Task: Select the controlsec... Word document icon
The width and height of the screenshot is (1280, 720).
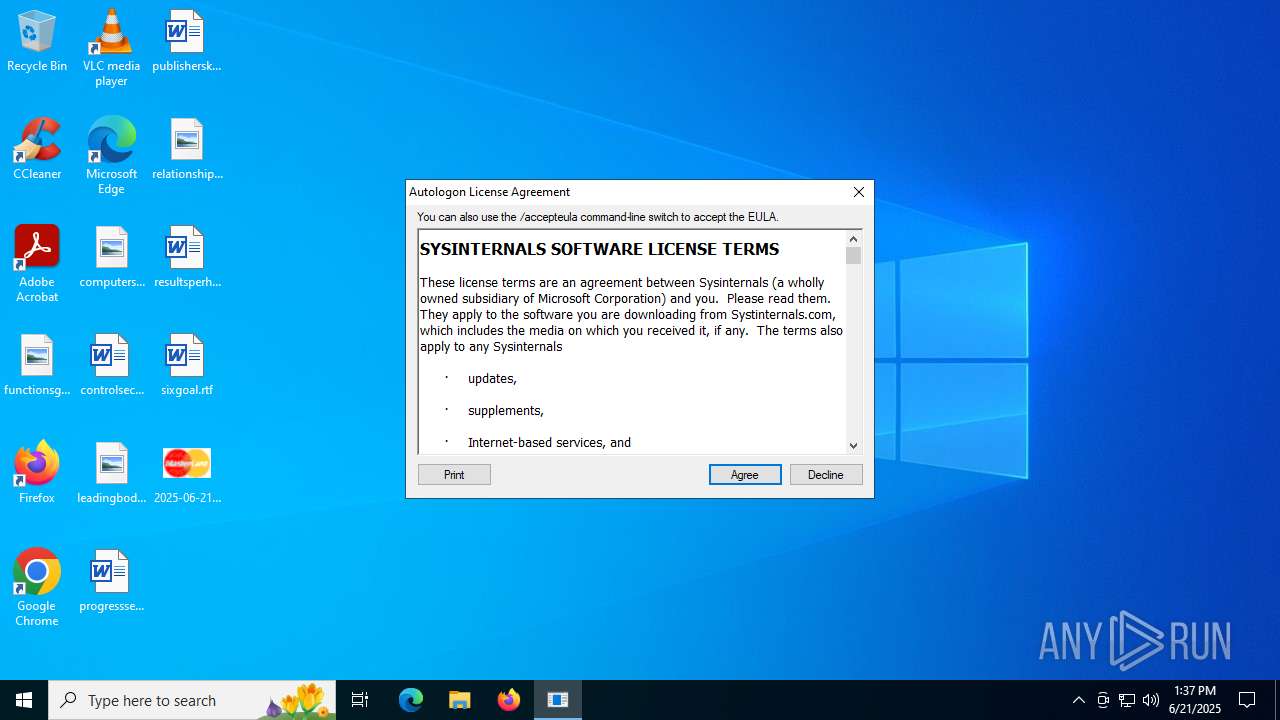Action: (x=111, y=365)
